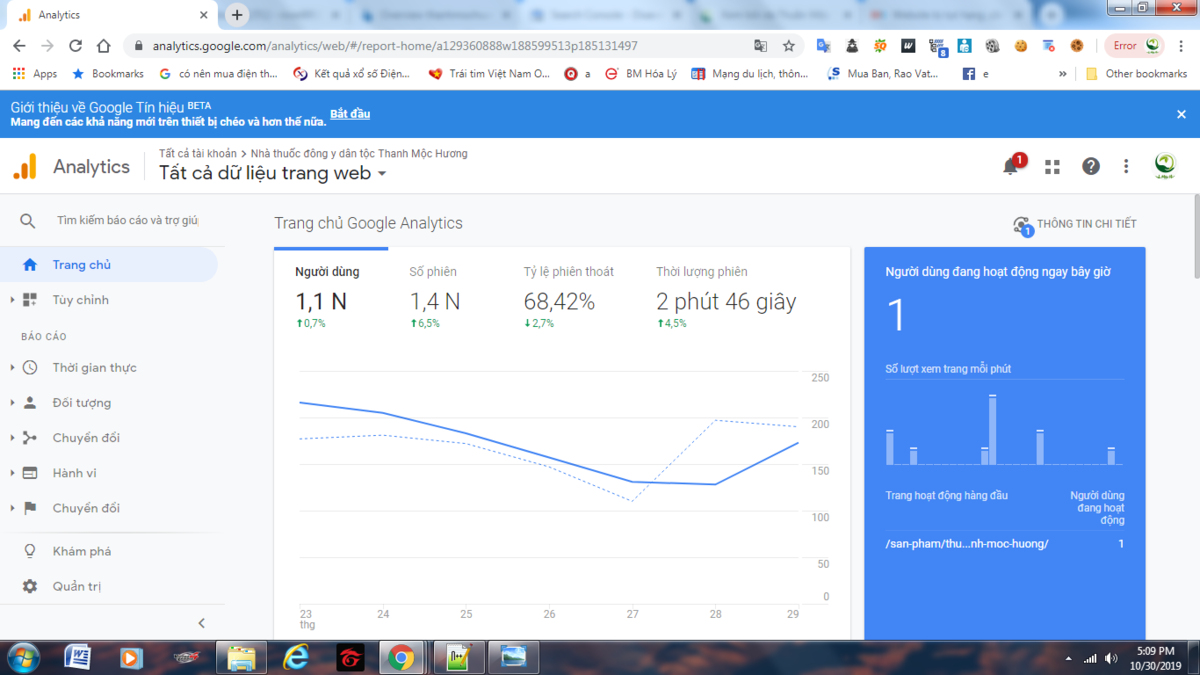This screenshot has width=1200, height=675.
Task: Show more bookmarks with the double chevron
Action: [x=1062, y=74]
